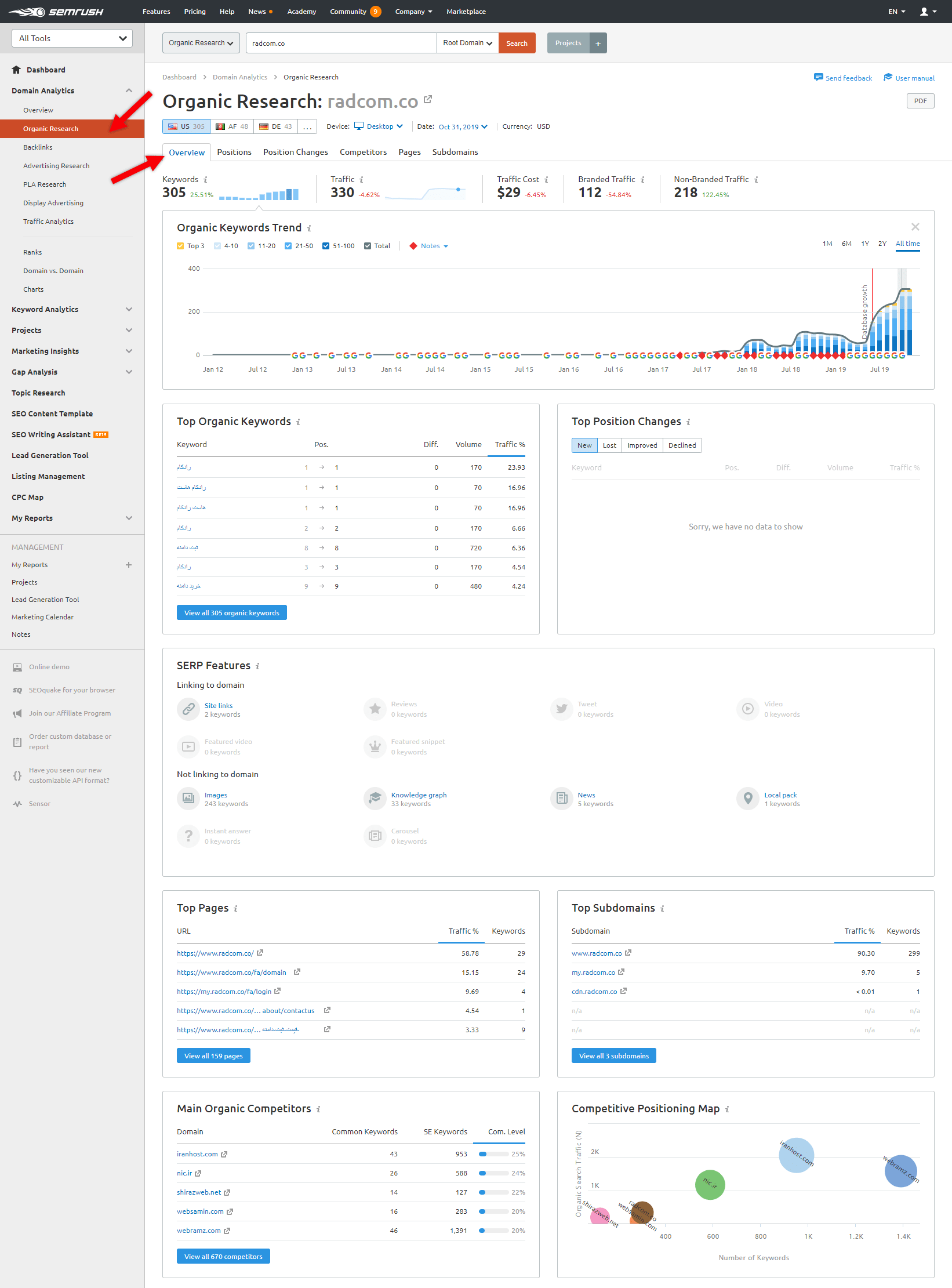Select the Lost tab in Top Position Changes
The image size is (952, 1288).
pos(609,445)
